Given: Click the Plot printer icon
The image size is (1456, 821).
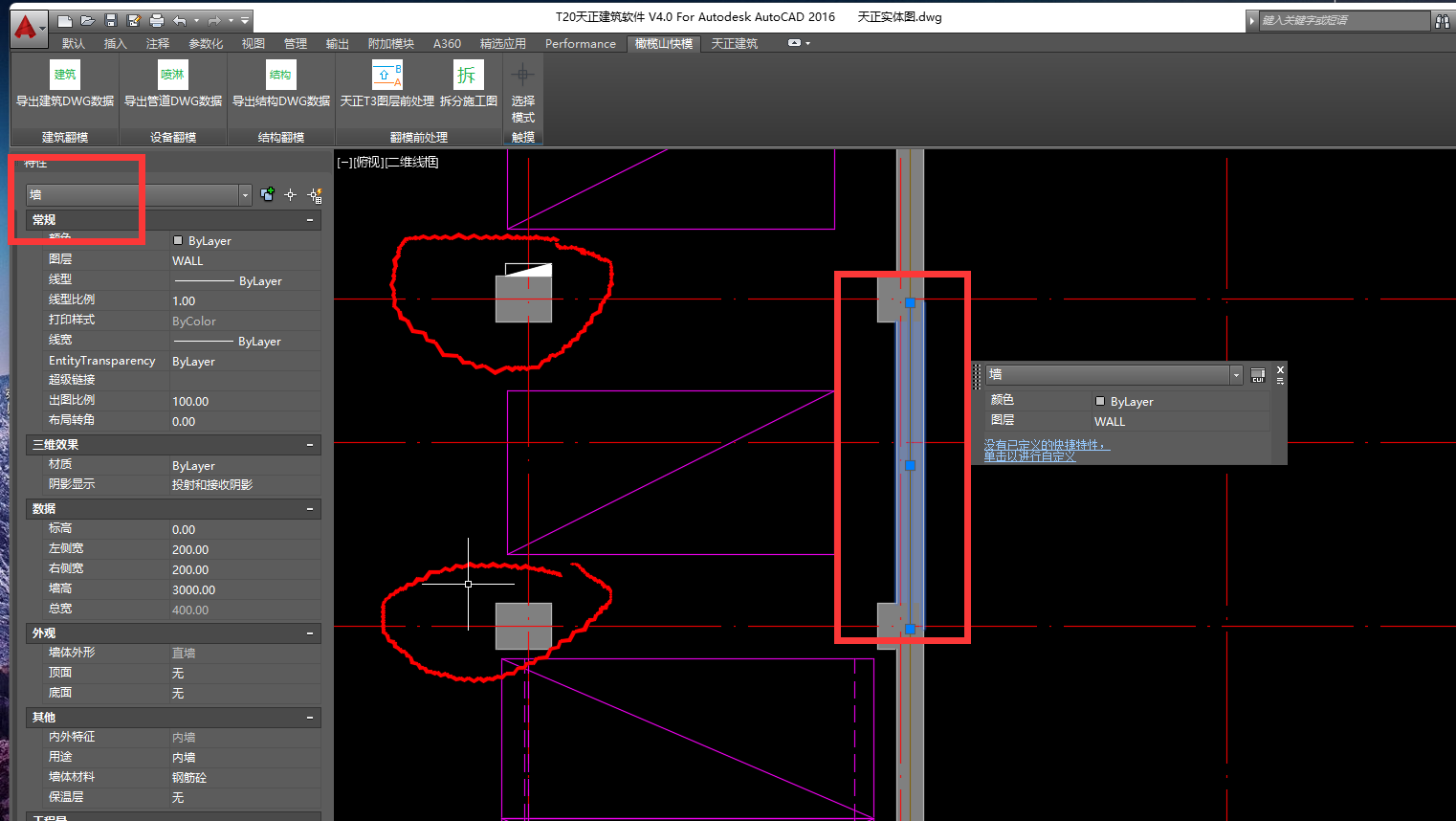Looking at the screenshot, I should (157, 20).
